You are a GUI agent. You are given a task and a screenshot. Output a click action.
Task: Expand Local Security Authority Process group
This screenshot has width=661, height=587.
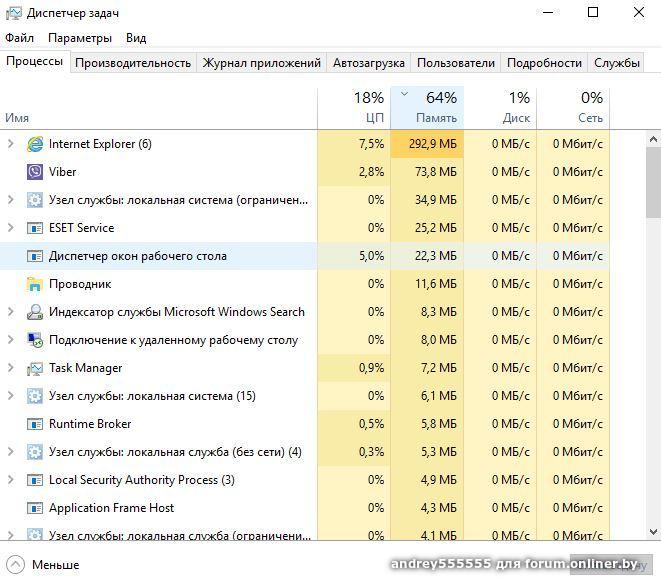point(11,480)
